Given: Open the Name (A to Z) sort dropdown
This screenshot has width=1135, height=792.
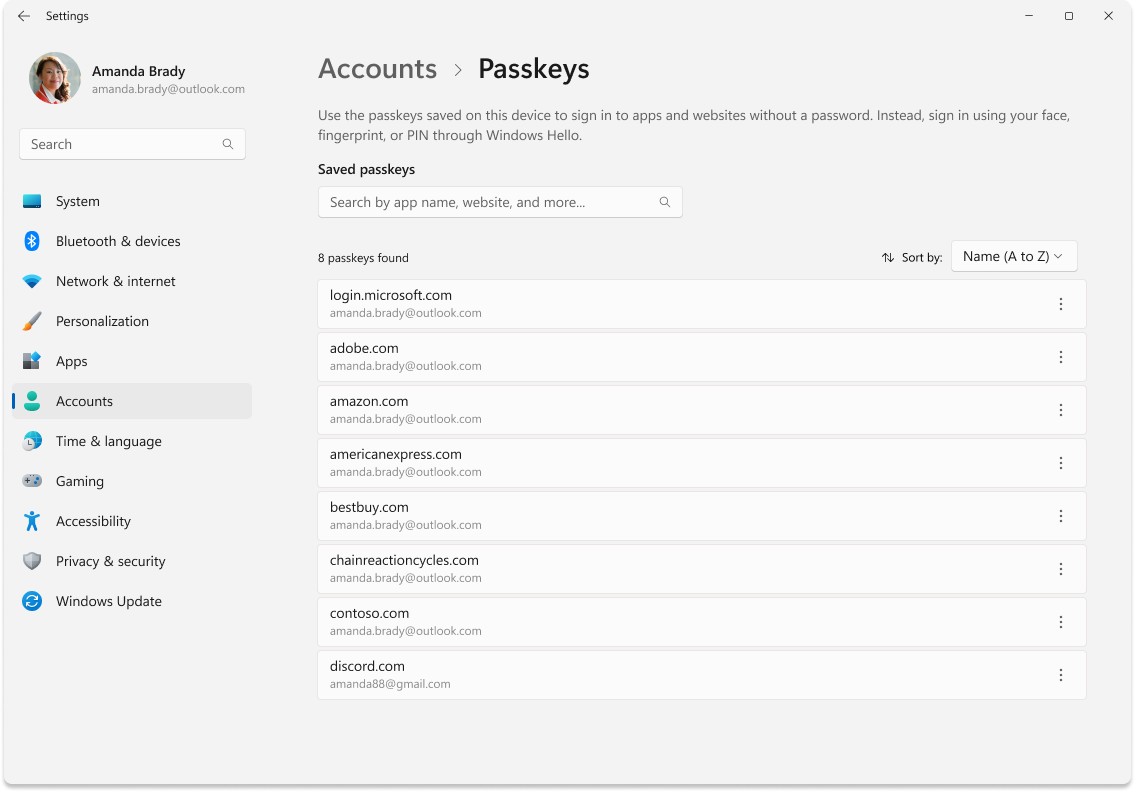Looking at the screenshot, I should pyautogui.click(x=1013, y=256).
